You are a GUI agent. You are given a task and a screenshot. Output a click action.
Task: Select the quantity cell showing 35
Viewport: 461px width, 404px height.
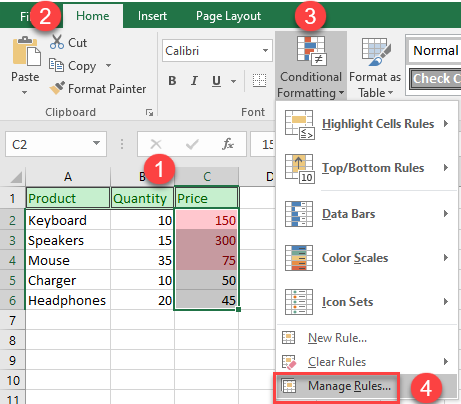(142, 260)
